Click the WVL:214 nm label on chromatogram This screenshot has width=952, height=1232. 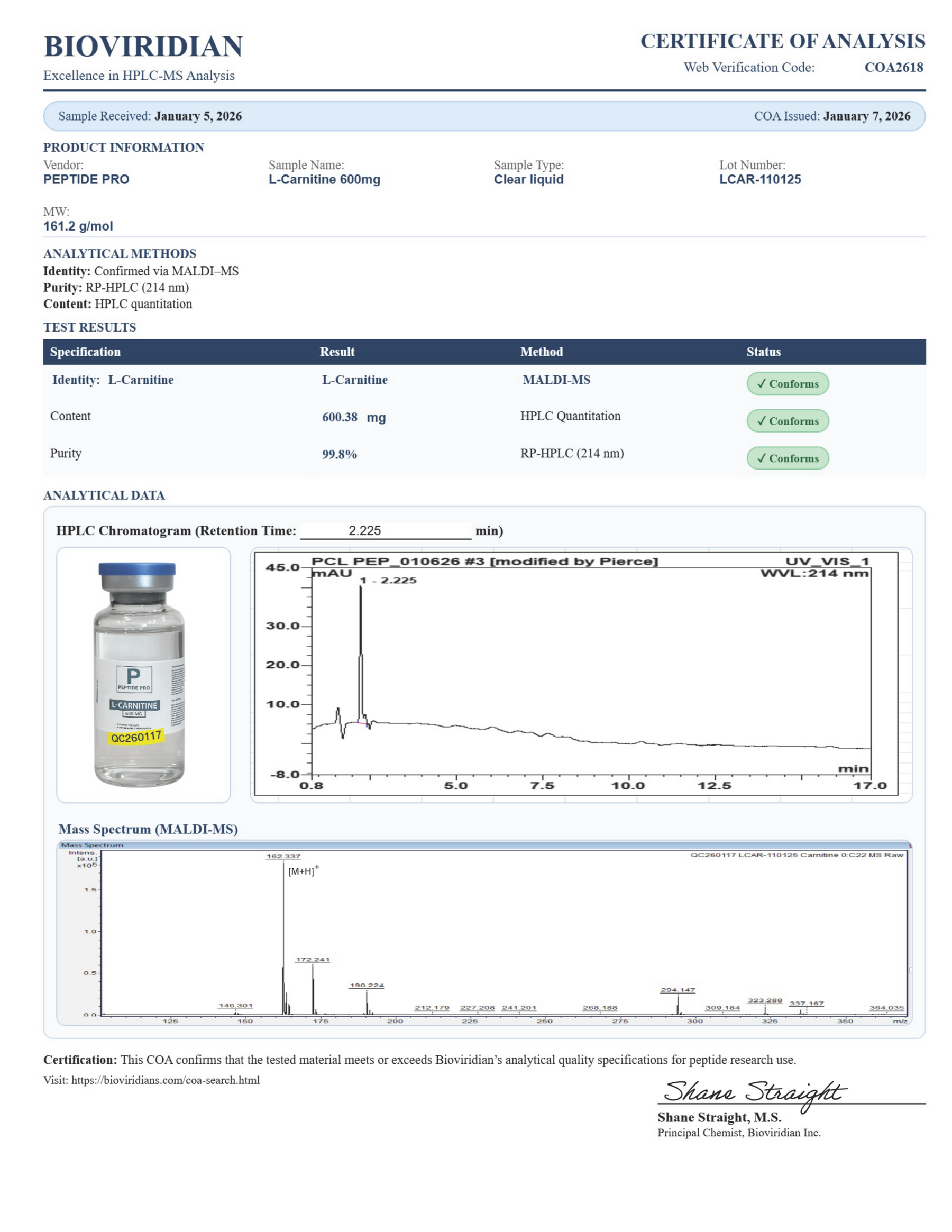pyautogui.click(x=814, y=573)
